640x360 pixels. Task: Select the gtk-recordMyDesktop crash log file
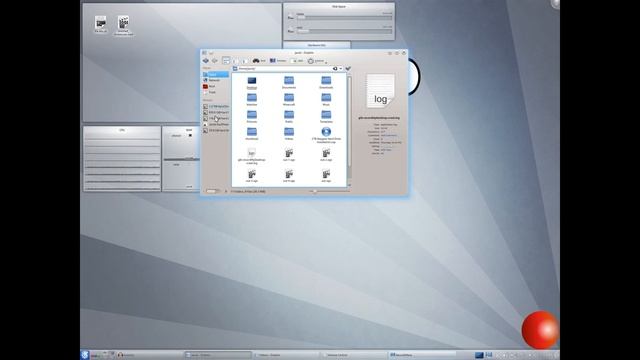coord(252,156)
